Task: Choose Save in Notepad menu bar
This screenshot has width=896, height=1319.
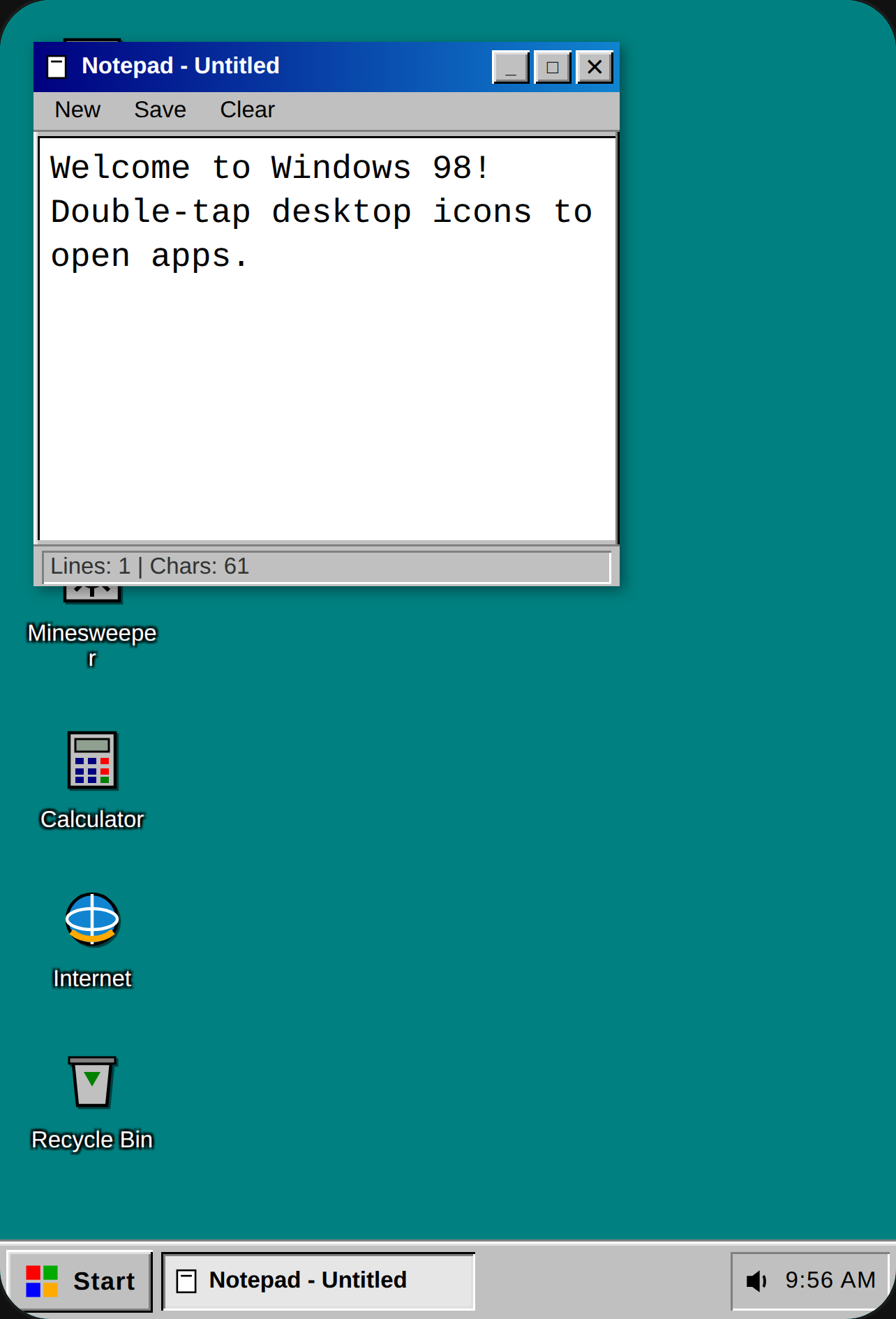Action: point(160,110)
